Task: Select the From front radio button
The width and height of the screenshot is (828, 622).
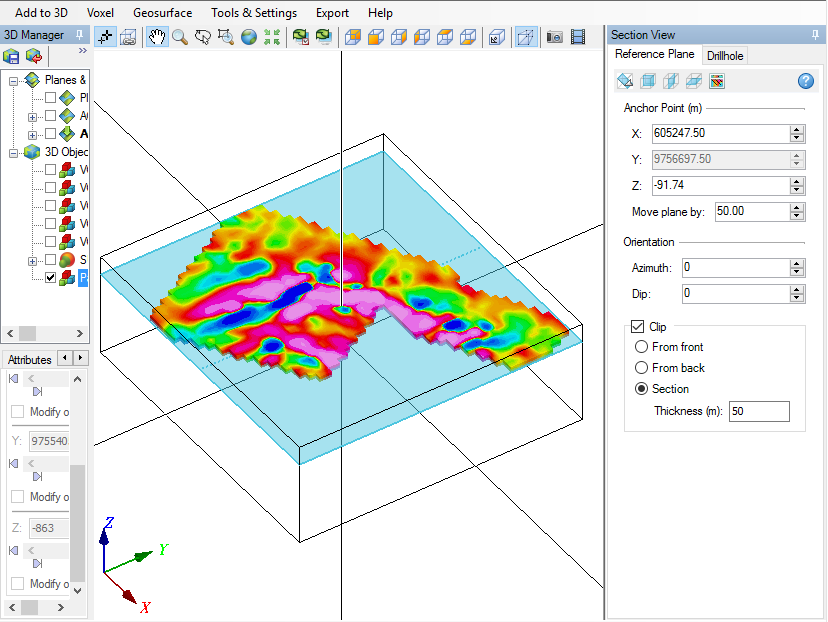Action: (642, 347)
